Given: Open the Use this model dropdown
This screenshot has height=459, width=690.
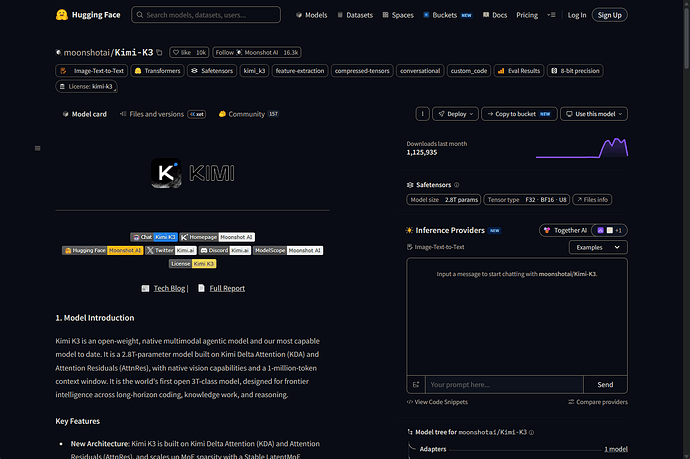Looking at the screenshot, I should click(x=594, y=114).
